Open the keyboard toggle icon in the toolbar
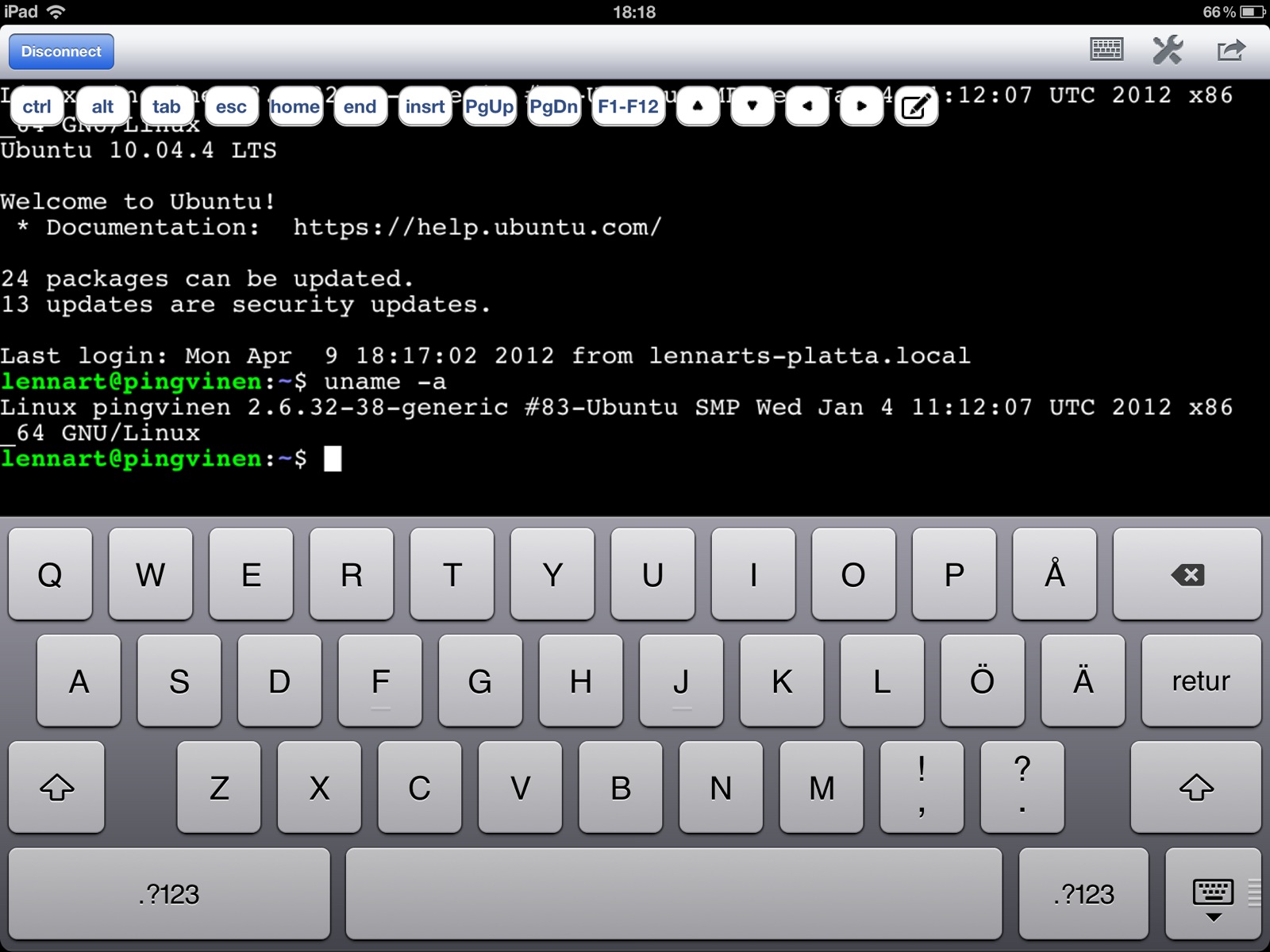1270x952 pixels. 1106,50
